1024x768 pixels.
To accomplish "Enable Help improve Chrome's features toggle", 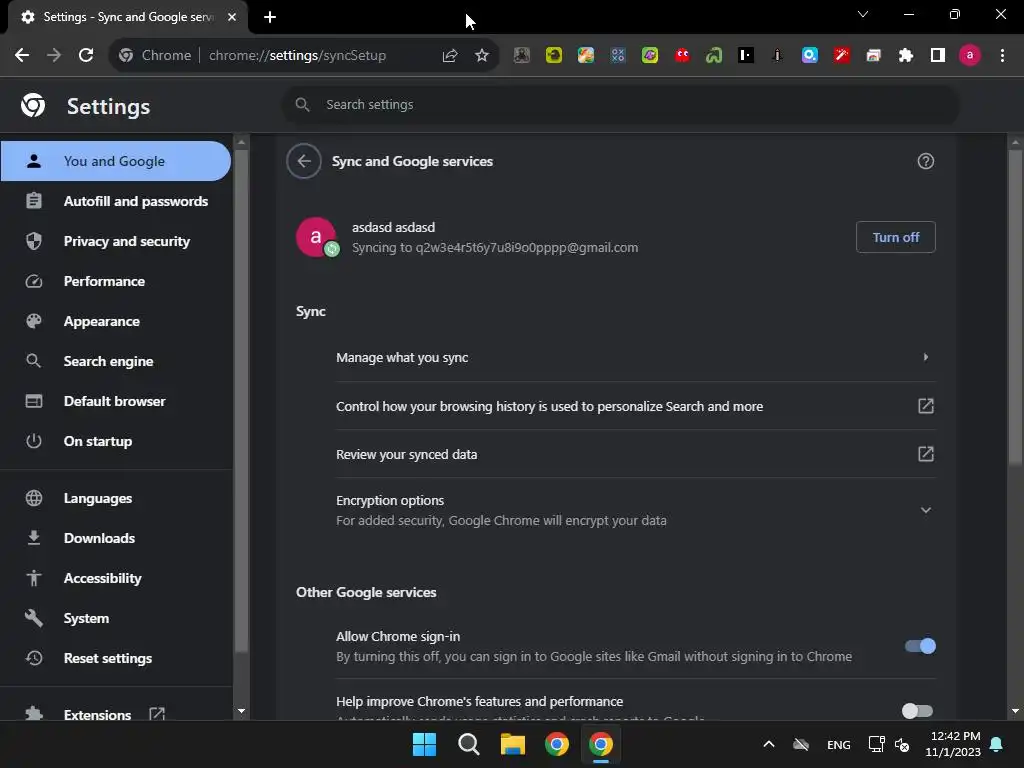I will pyautogui.click(x=917, y=711).
